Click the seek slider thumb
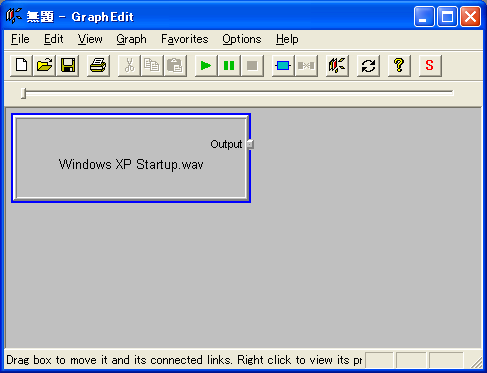 tap(23, 93)
